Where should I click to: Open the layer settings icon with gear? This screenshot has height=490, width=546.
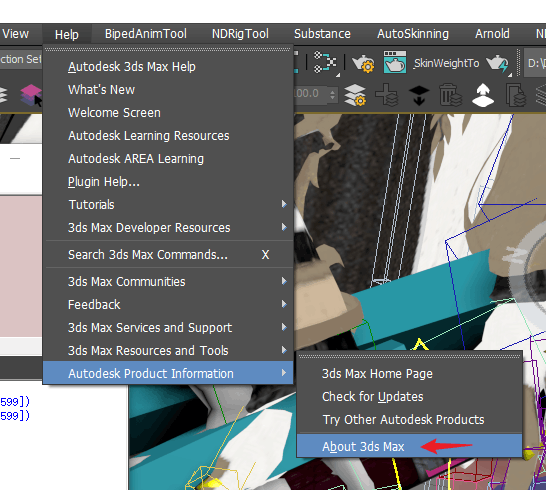point(355,95)
